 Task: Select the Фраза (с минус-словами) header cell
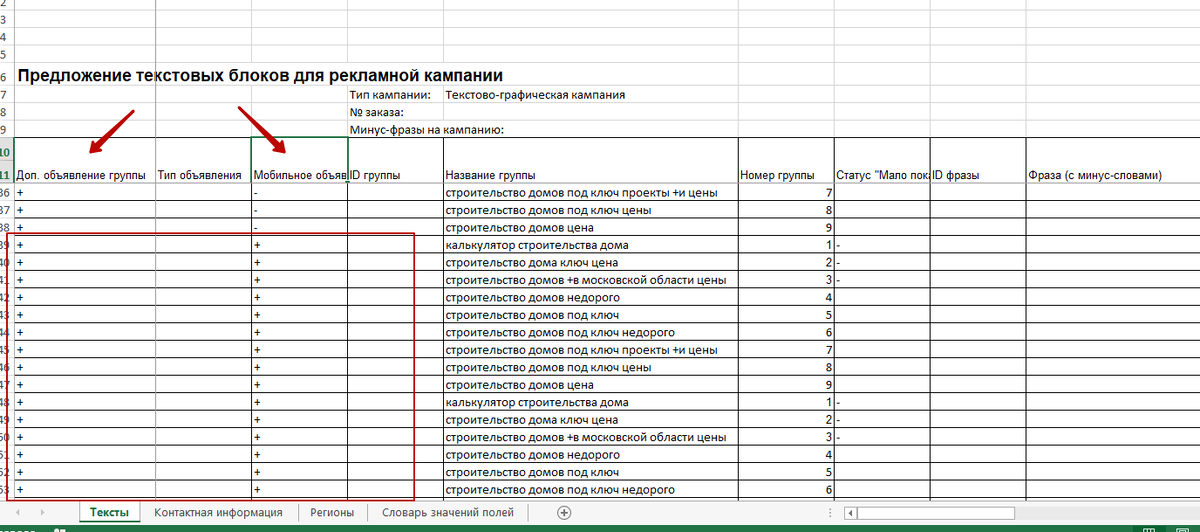click(1112, 160)
